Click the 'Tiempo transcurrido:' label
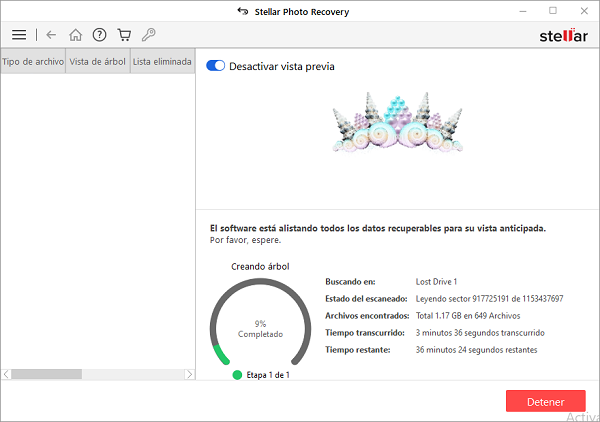 click(x=365, y=333)
